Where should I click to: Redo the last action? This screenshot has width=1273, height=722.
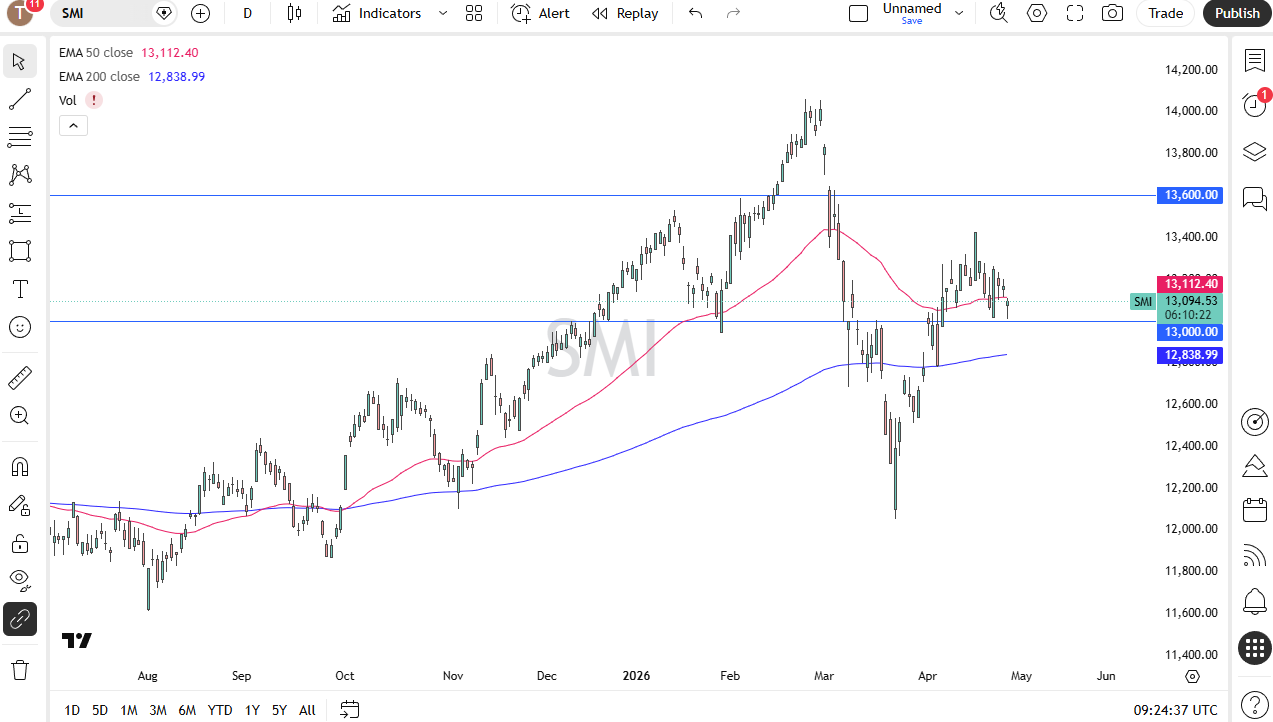point(733,13)
